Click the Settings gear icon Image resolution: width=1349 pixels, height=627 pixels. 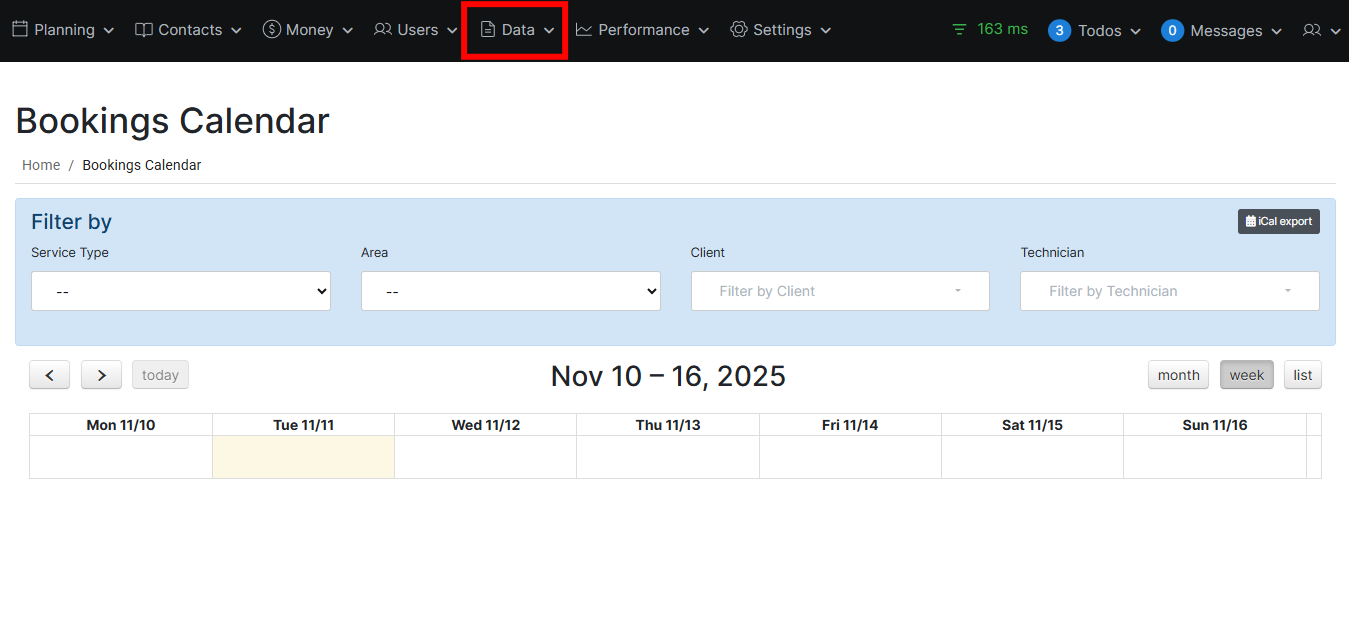(739, 30)
